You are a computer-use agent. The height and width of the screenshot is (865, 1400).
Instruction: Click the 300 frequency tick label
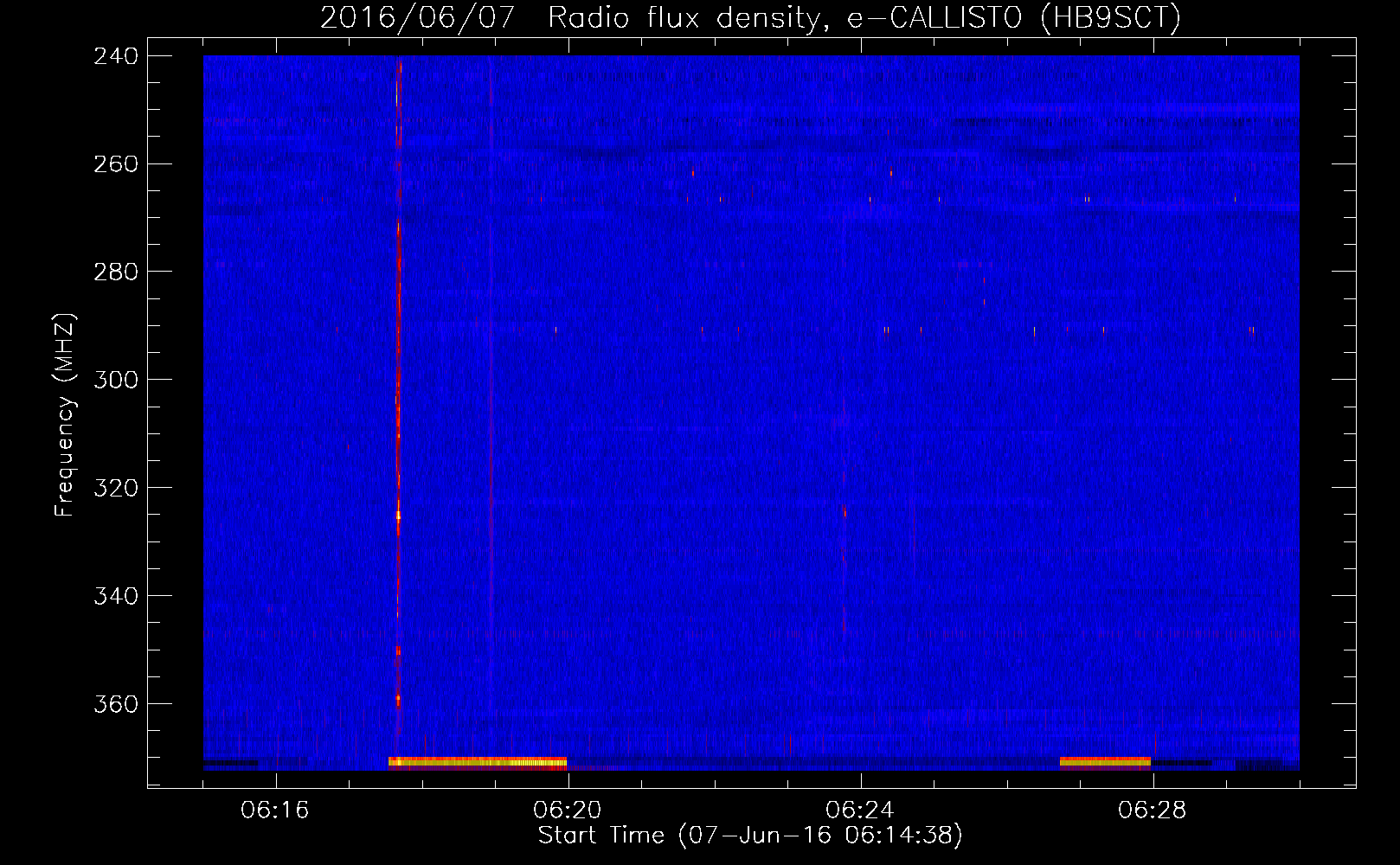coord(116,381)
